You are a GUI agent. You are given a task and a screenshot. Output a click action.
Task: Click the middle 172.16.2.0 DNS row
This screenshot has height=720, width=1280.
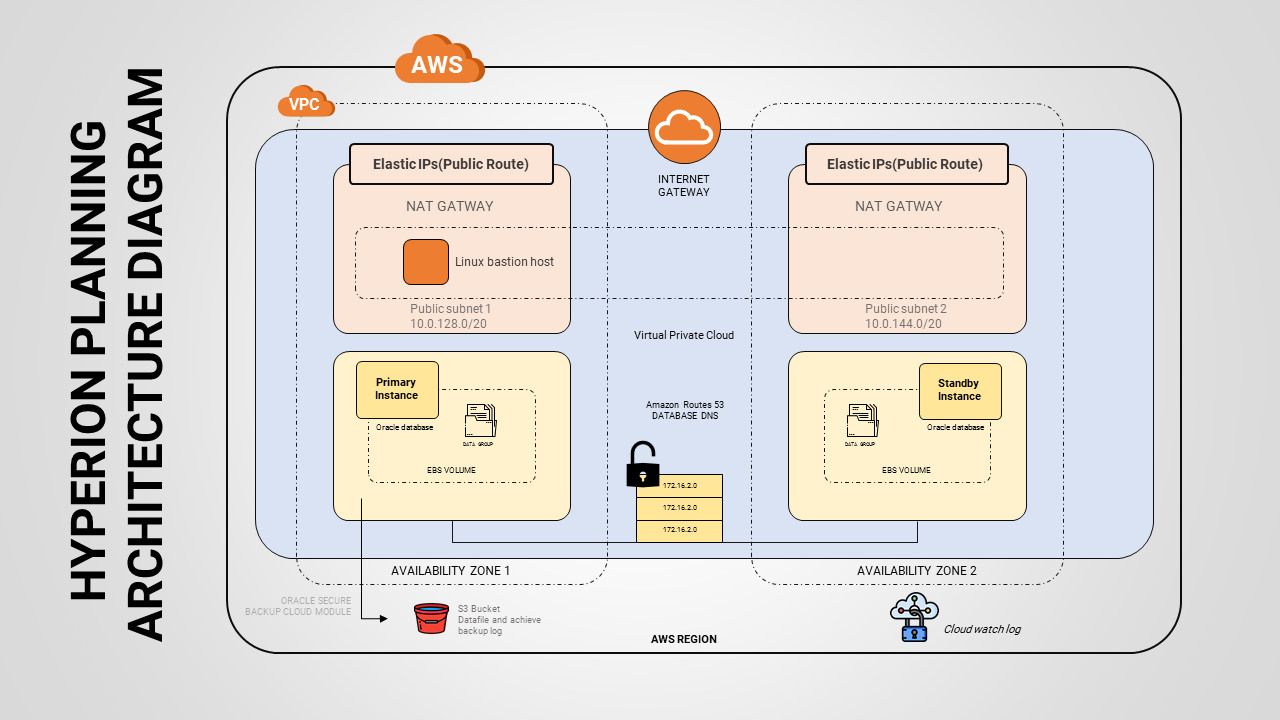coord(679,508)
